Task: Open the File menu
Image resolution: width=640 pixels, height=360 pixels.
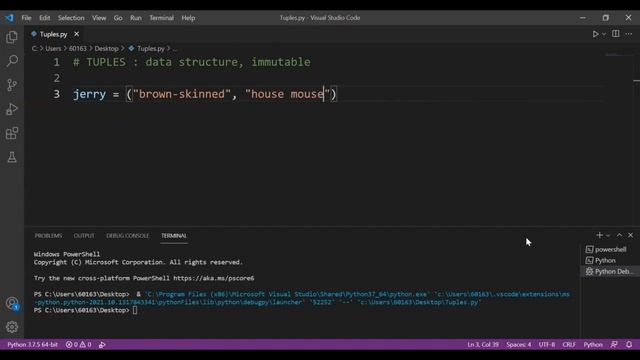Action: [27, 18]
